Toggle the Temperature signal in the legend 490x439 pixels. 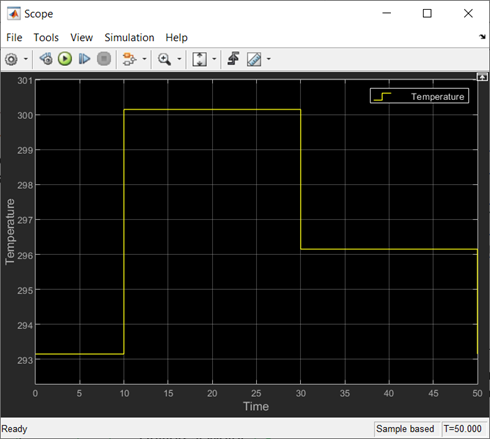[x=419, y=96]
